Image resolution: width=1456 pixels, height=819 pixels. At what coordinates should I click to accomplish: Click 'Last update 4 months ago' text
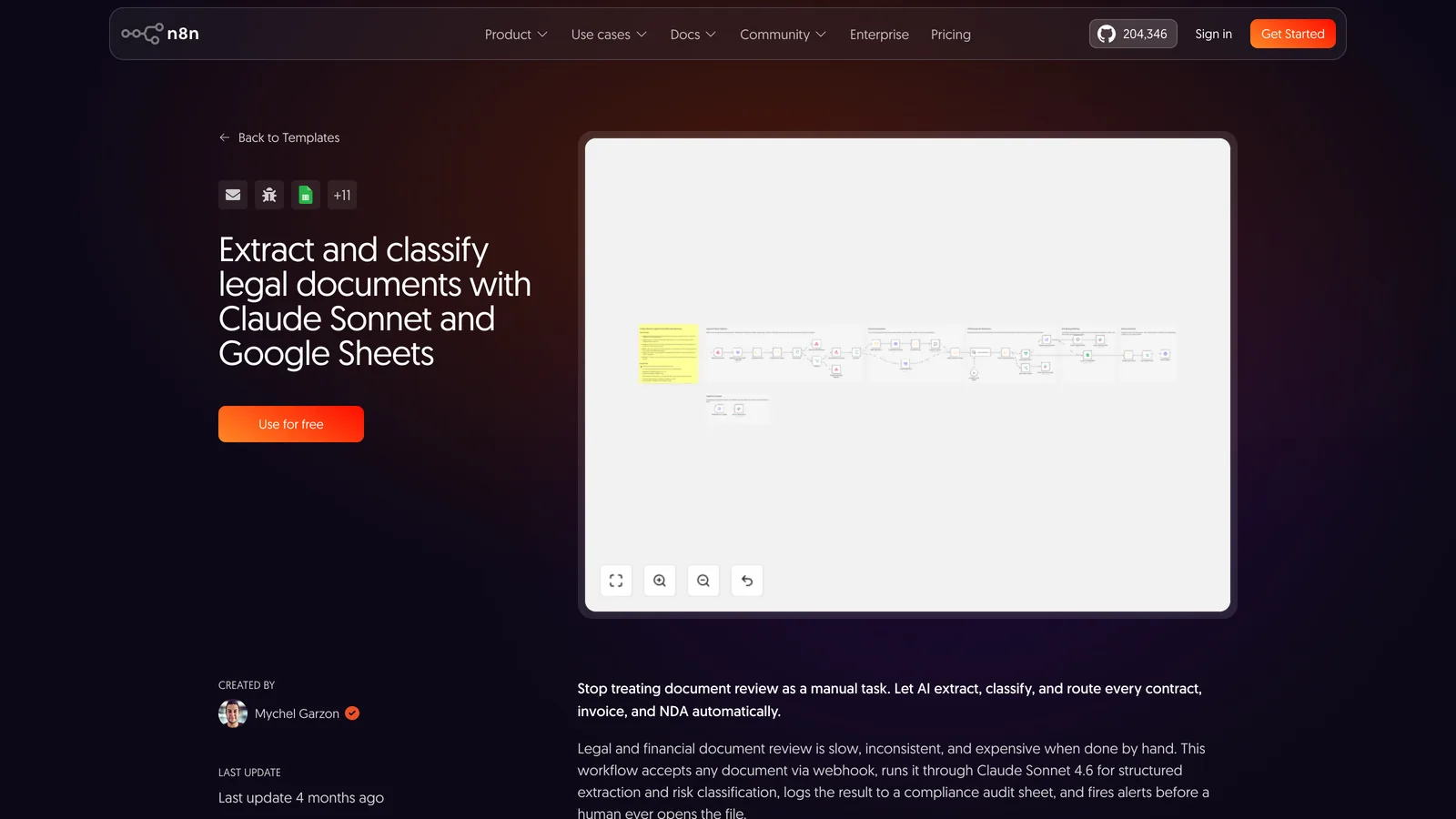(301, 797)
